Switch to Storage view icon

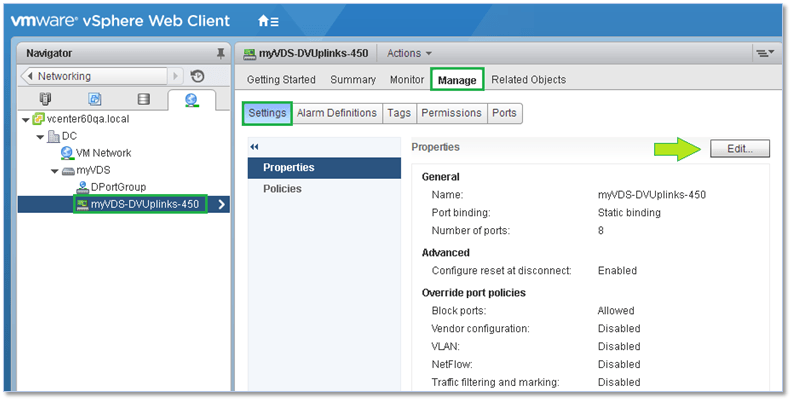pos(144,99)
